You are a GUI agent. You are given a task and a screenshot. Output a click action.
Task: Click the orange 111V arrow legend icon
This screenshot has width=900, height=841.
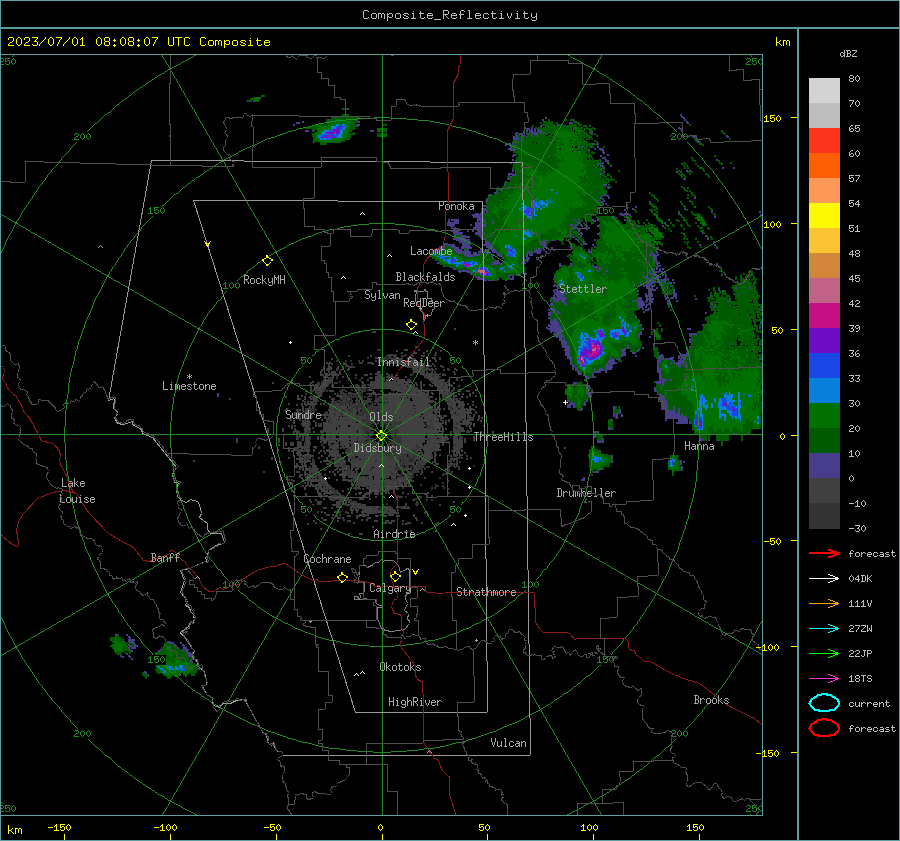(824, 603)
